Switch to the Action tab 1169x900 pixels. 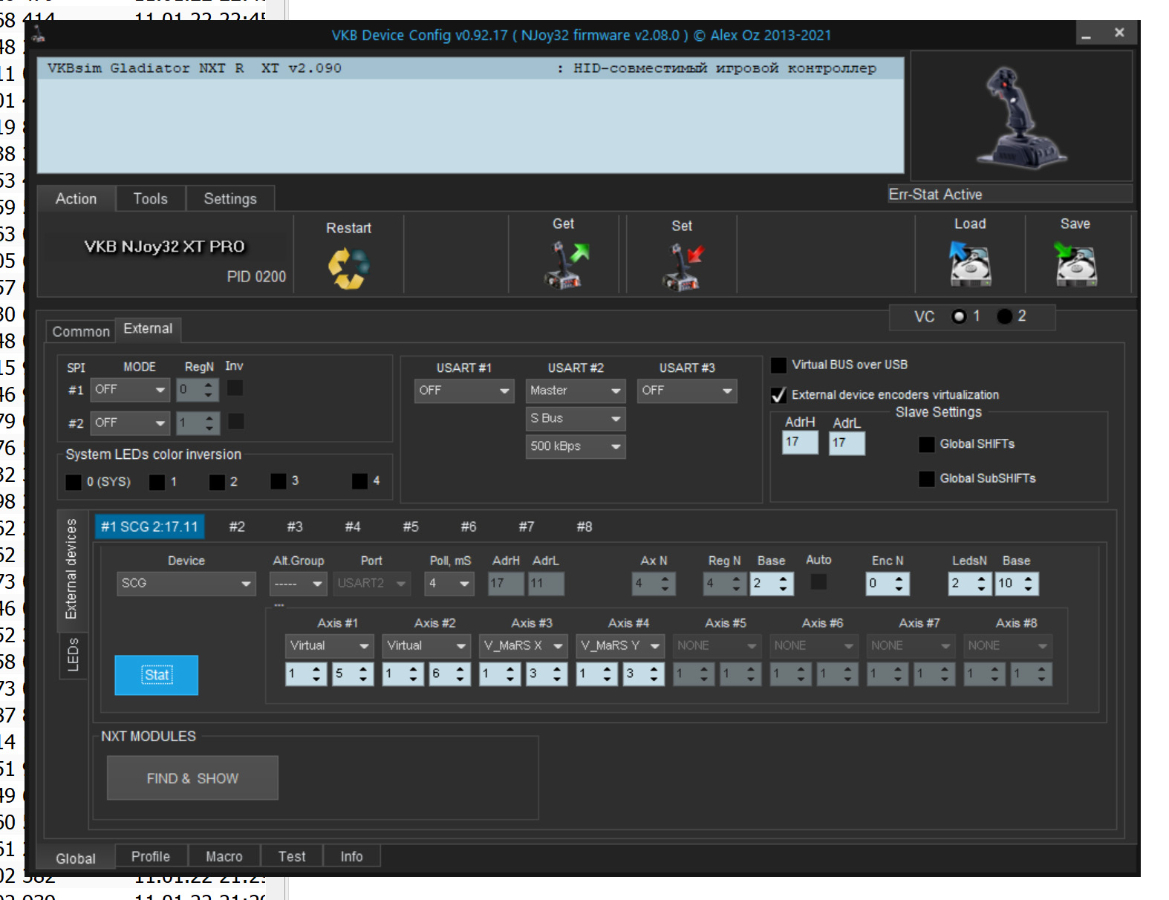(76, 199)
